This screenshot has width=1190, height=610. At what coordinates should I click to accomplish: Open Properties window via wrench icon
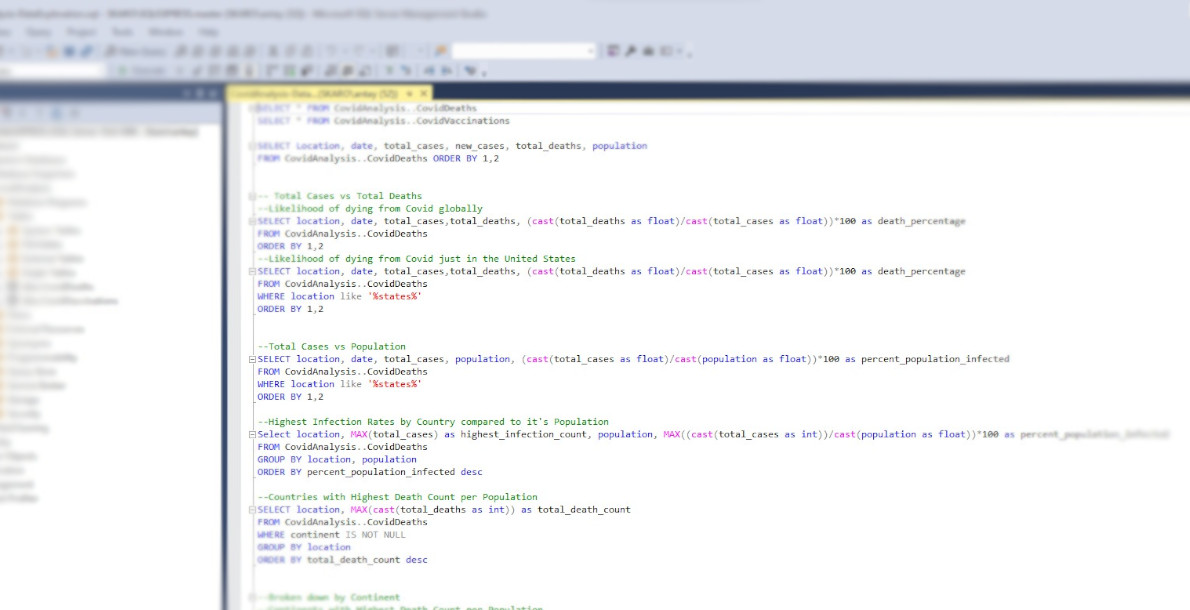click(x=630, y=51)
